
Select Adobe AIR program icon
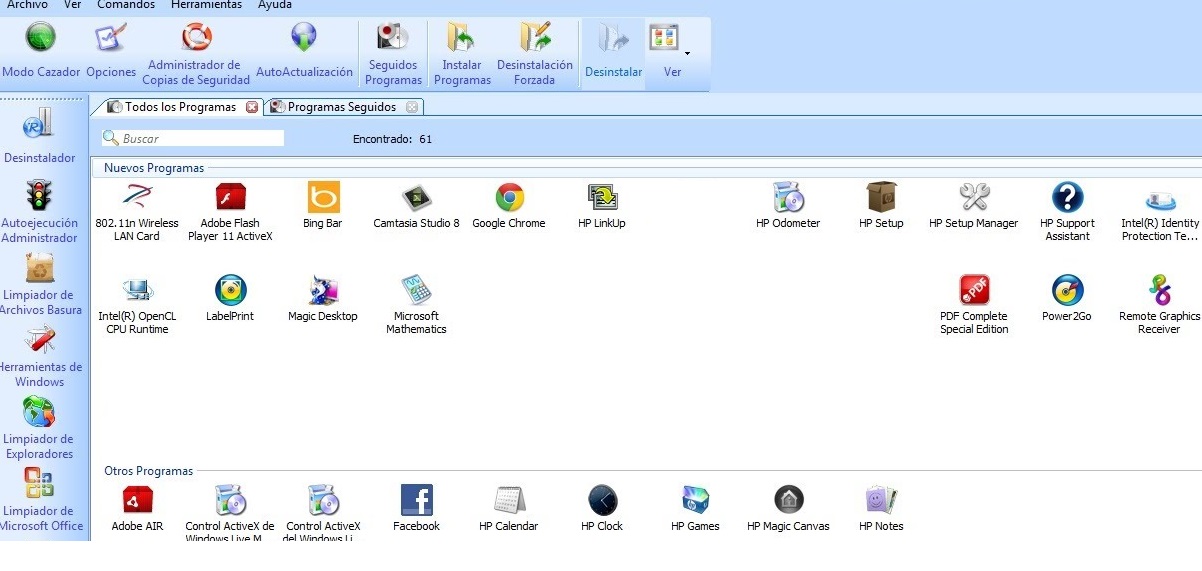[x=137, y=508]
